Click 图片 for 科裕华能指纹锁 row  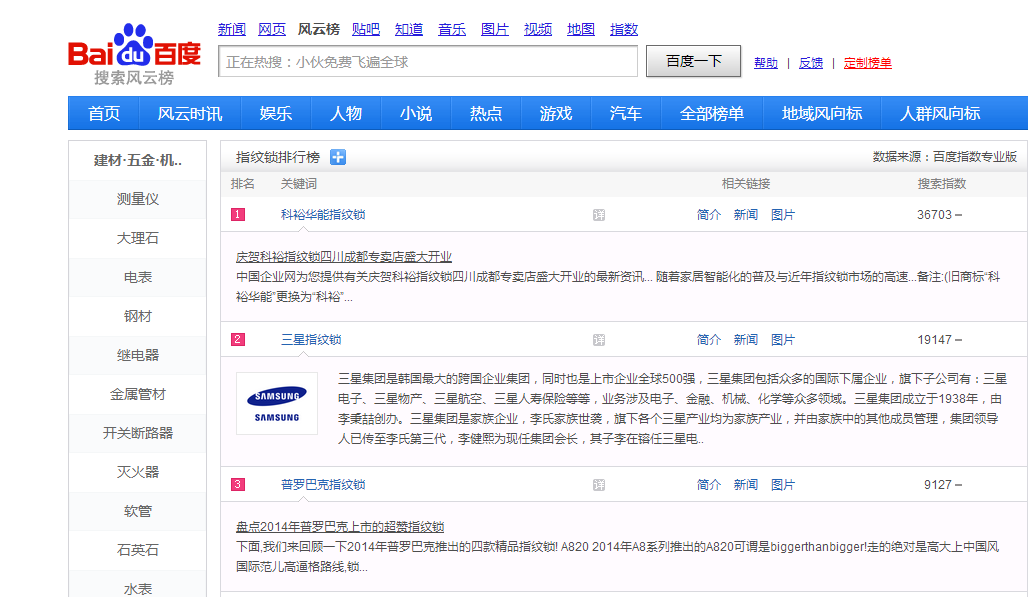[783, 215]
